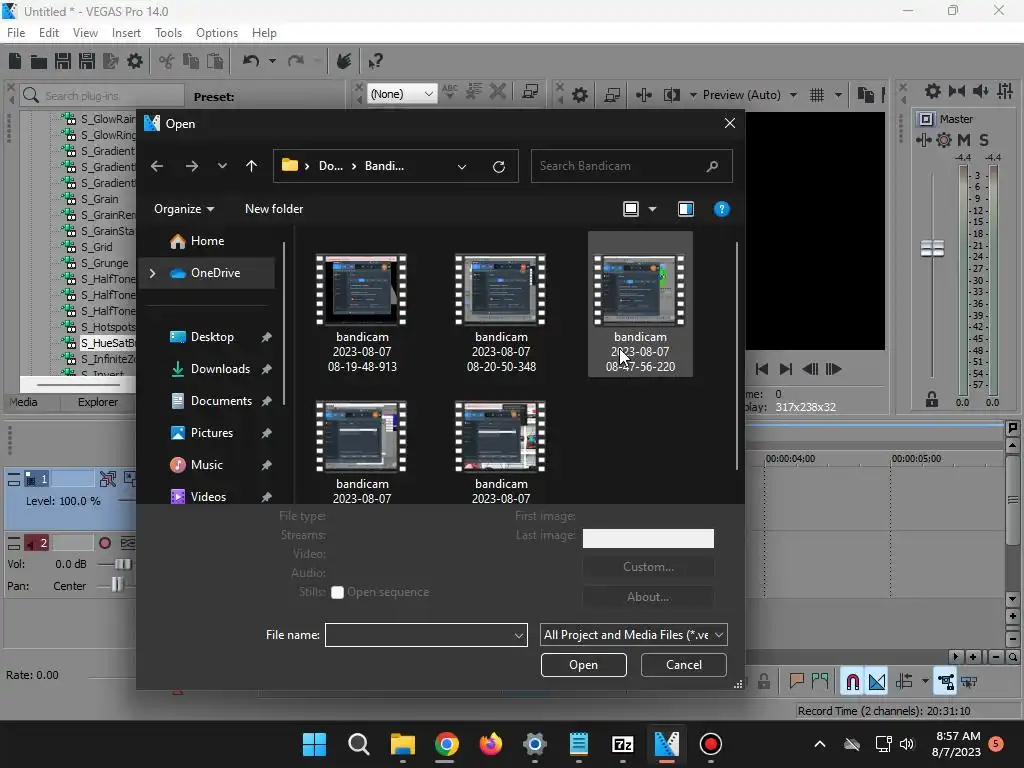Click New folder in Open dialog
Screen dimensions: 1024x768
pyautogui.click(x=274, y=209)
